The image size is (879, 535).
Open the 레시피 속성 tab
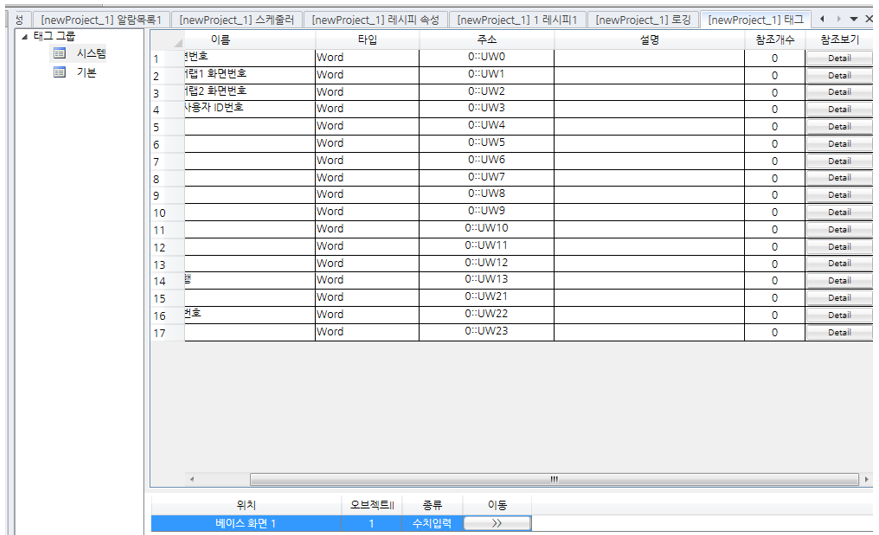point(376,20)
